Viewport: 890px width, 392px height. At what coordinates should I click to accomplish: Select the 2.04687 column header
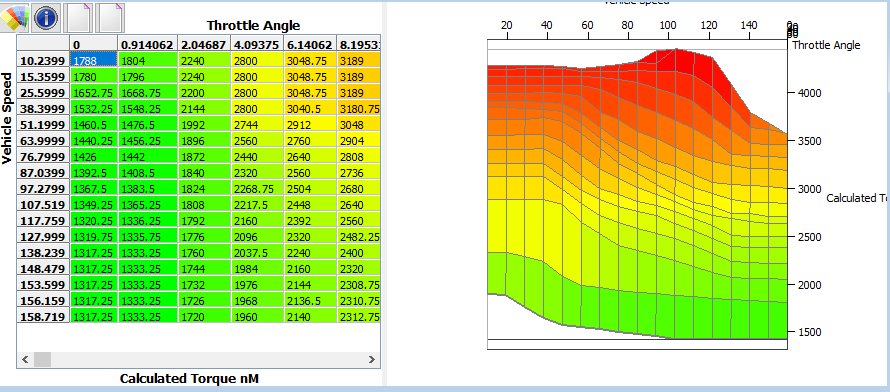tap(204, 44)
